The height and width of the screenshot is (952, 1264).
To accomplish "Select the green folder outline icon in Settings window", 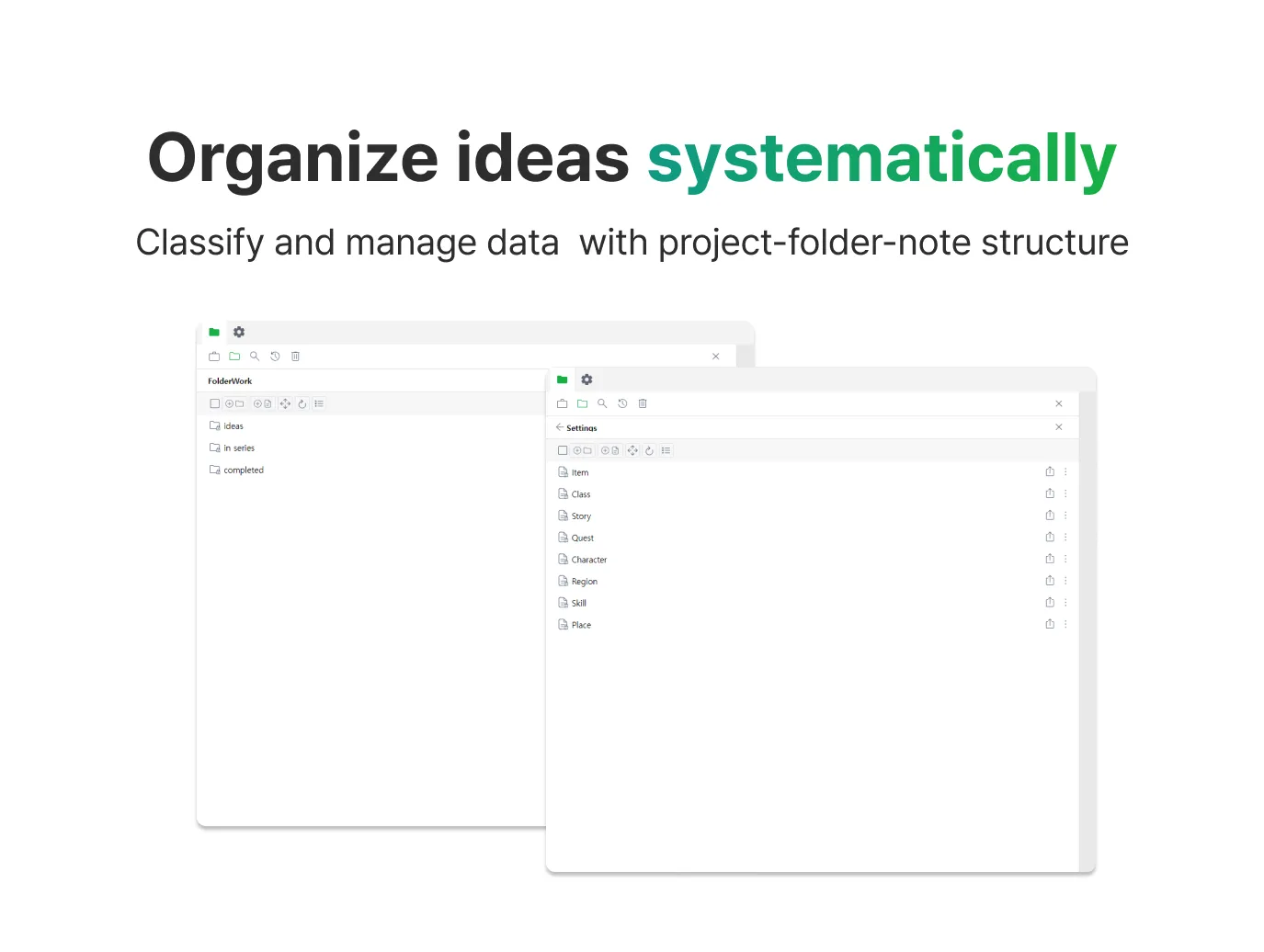I will [582, 403].
